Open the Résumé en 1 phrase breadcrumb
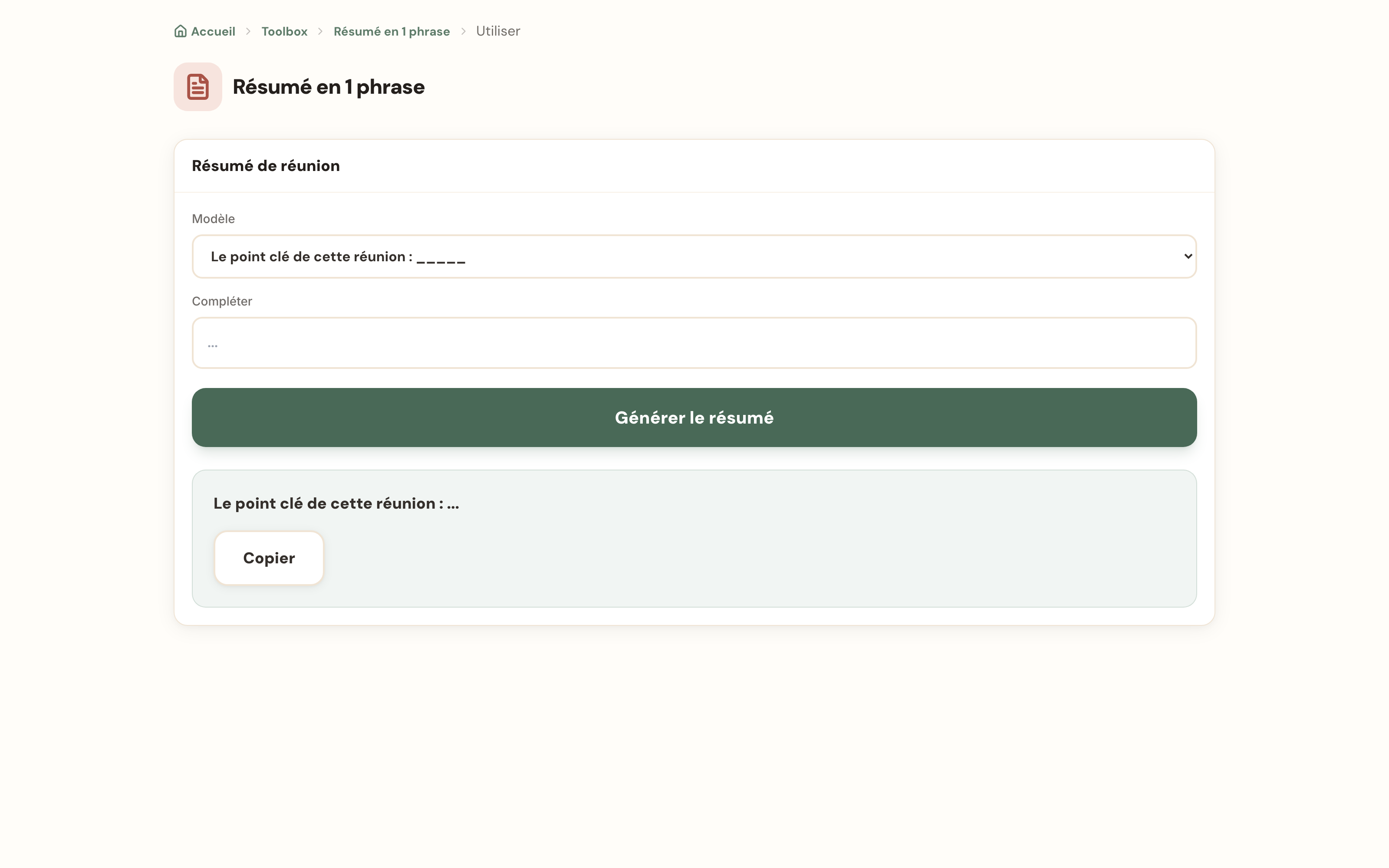 tap(392, 31)
